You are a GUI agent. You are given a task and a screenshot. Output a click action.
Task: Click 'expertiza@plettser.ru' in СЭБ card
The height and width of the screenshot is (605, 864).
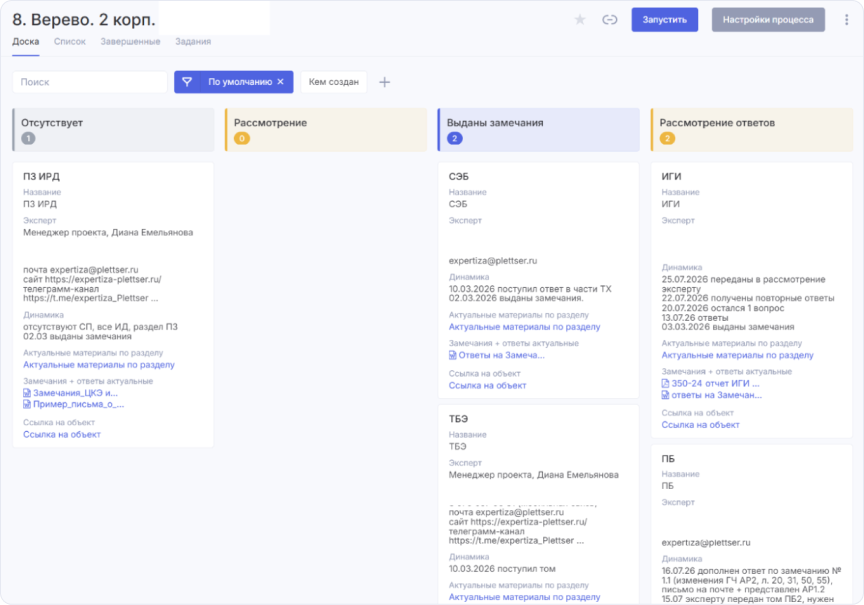point(493,261)
